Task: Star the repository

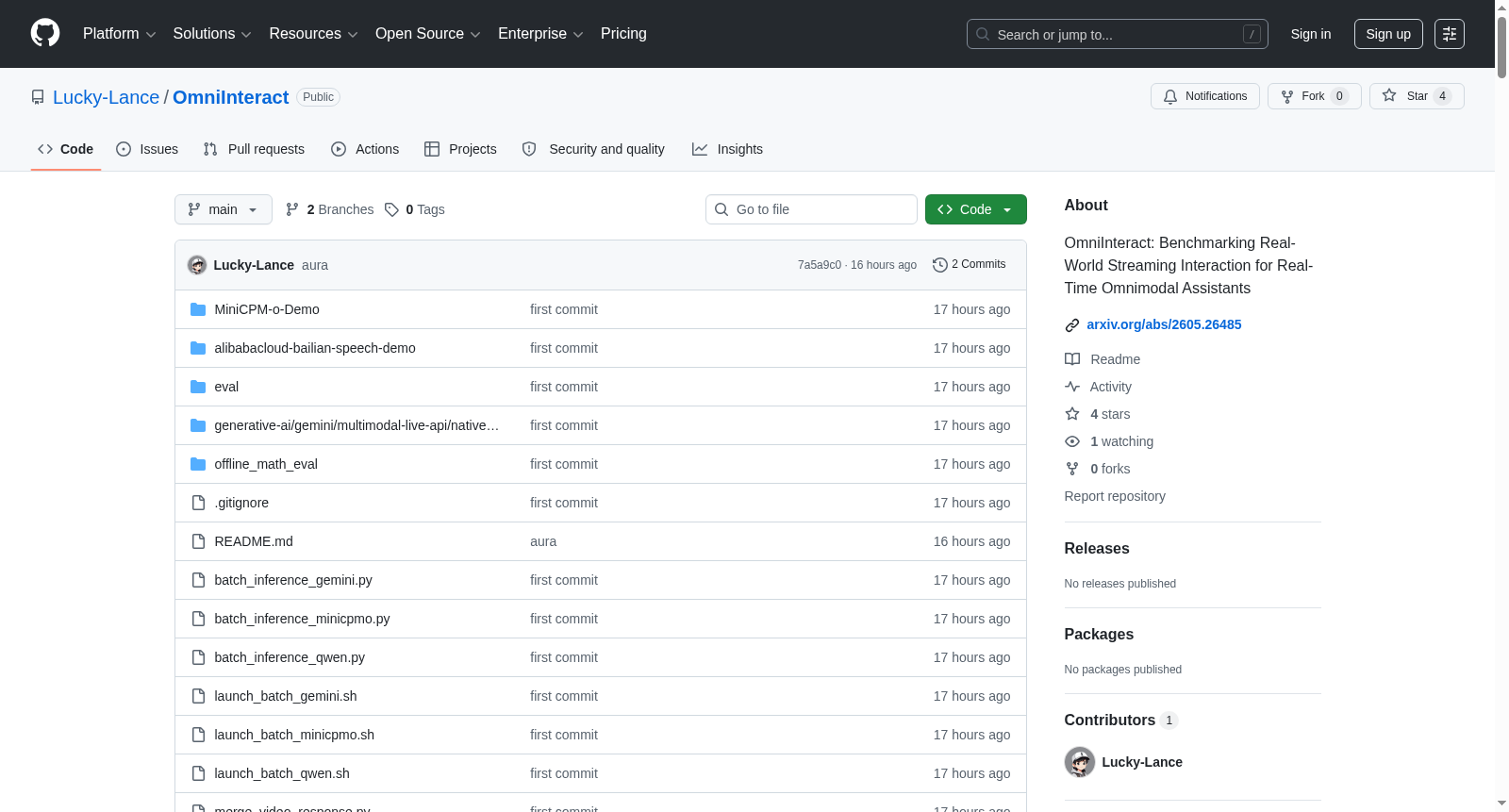Action: click(1417, 96)
